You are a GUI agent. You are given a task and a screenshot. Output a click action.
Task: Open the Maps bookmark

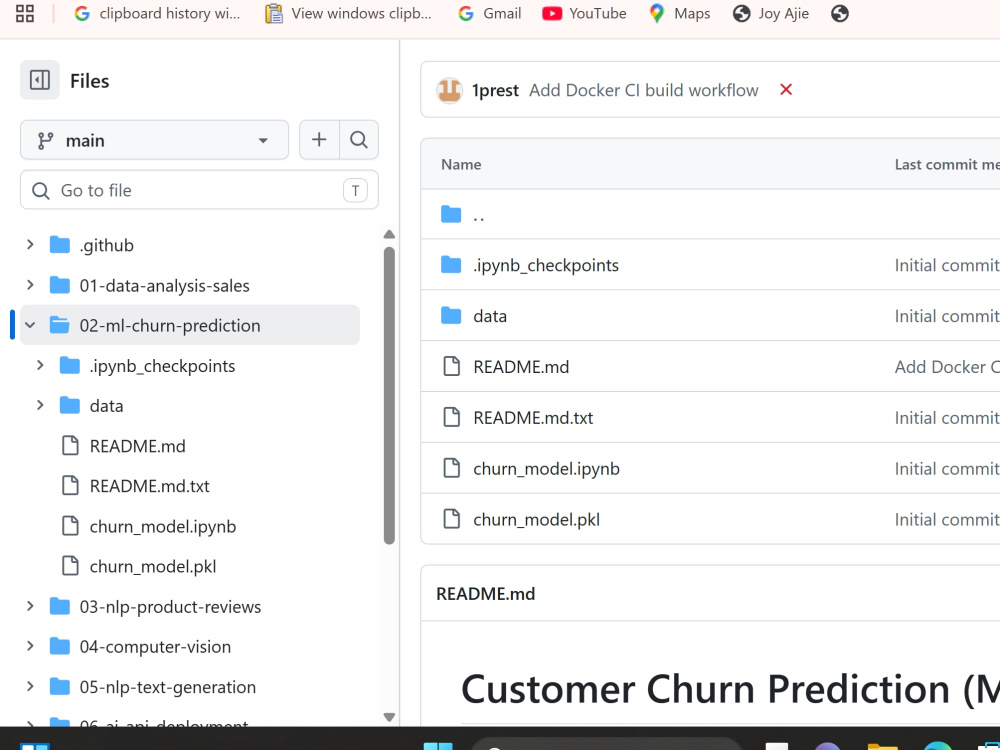click(679, 13)
